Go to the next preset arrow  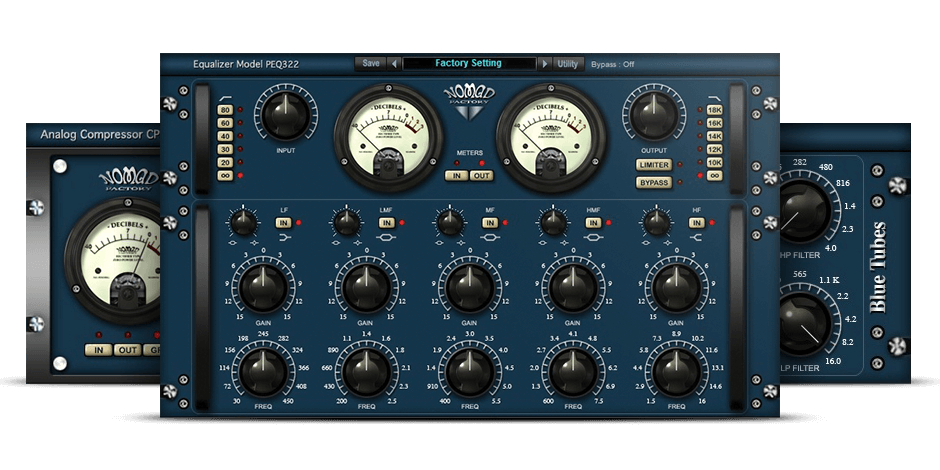544,64
